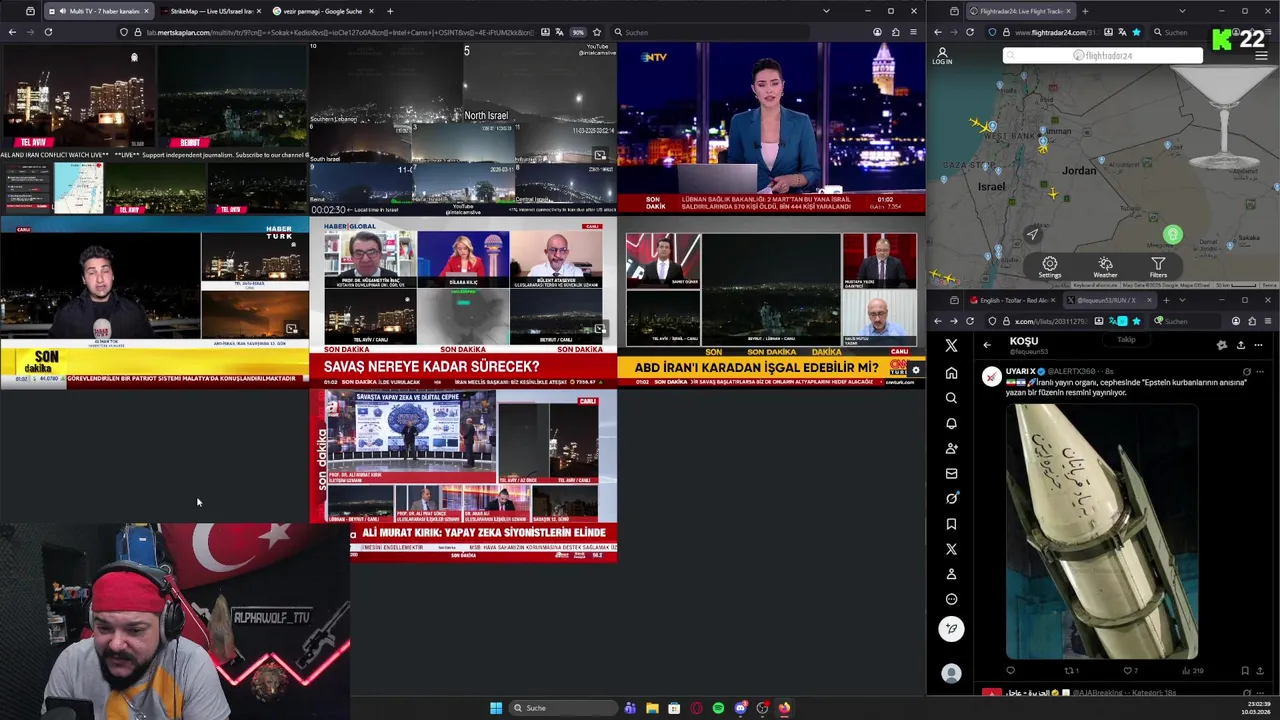Viewport: 1280px width, 720px height.
Task: Open tab list dropdown in Multi TV browser
Action: pyautogui.click(x=826, y=11)
